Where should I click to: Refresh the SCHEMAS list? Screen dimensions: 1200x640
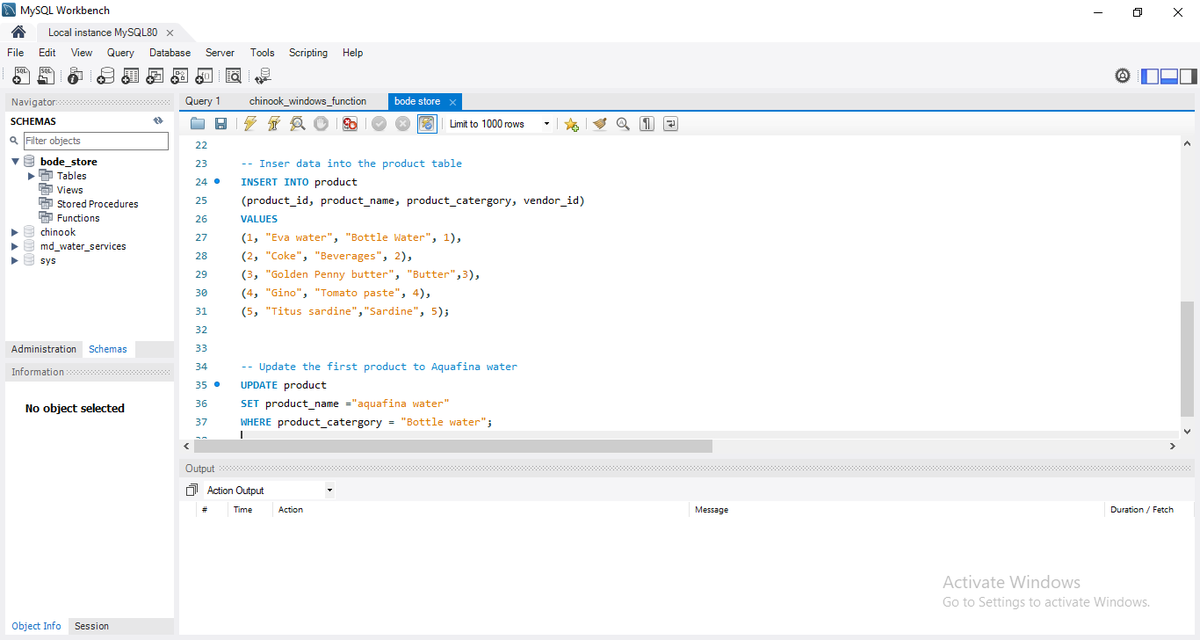(158, 121)
